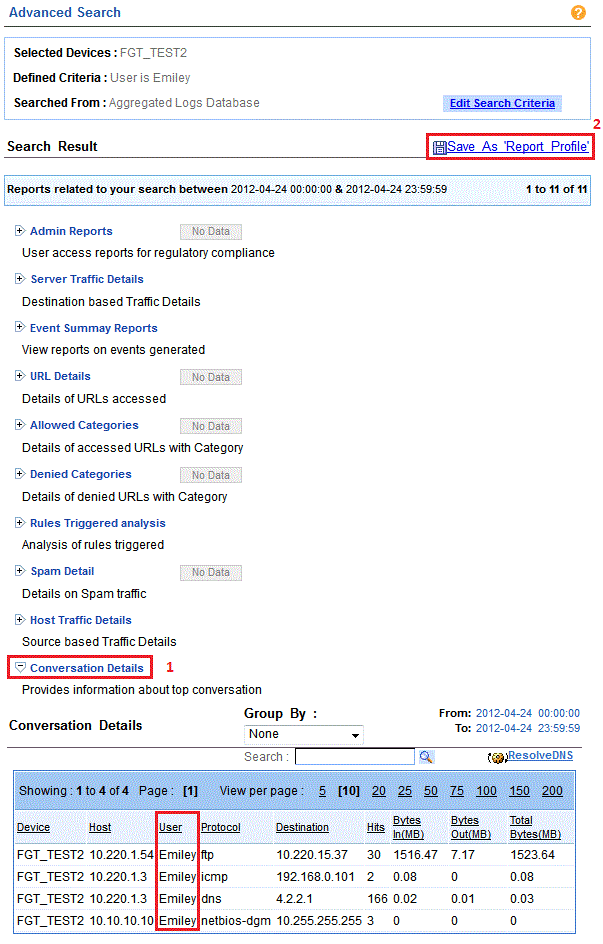The height and width of the screenshot is (944, 603).
Task: Set view per page to 200
Action: pyautogui.click(x=552, y=791)
